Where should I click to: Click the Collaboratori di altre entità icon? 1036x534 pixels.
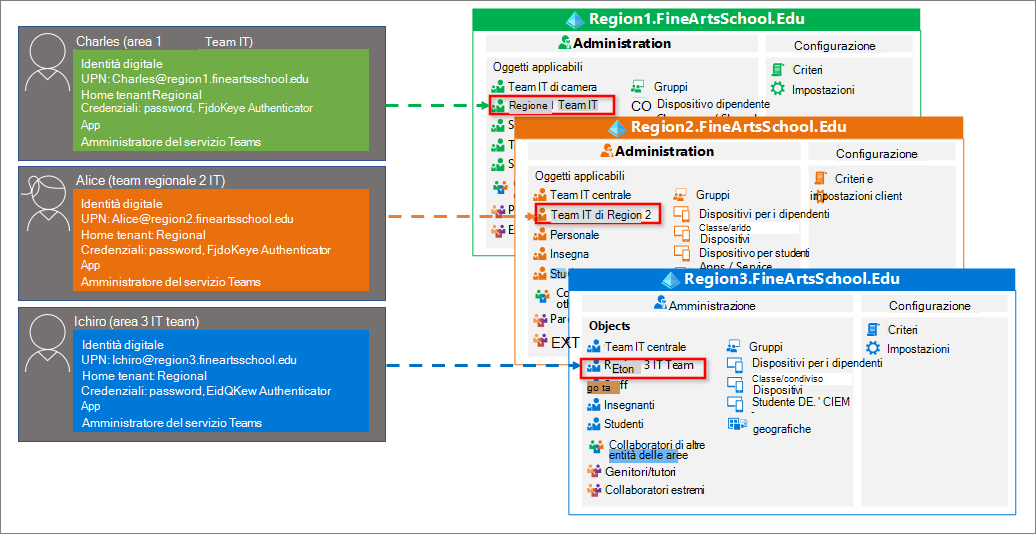pyautogui.click(x=596, y=446)
